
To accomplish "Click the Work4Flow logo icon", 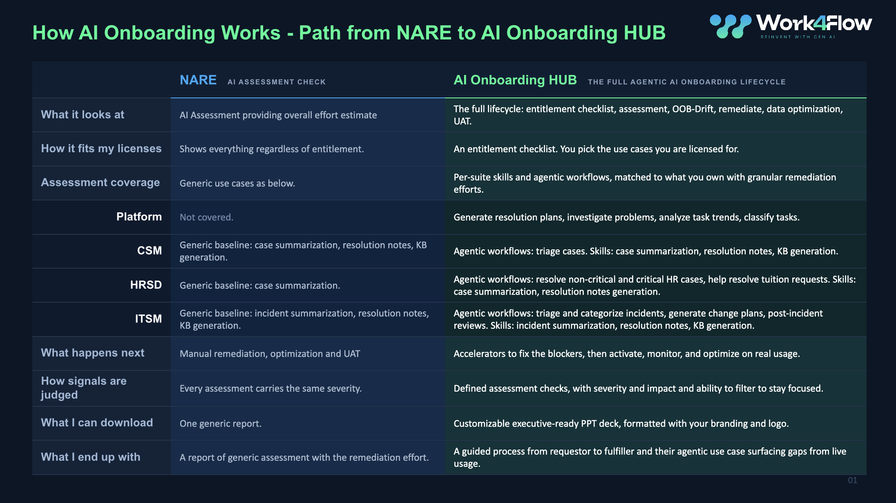I will coord(730,26).
